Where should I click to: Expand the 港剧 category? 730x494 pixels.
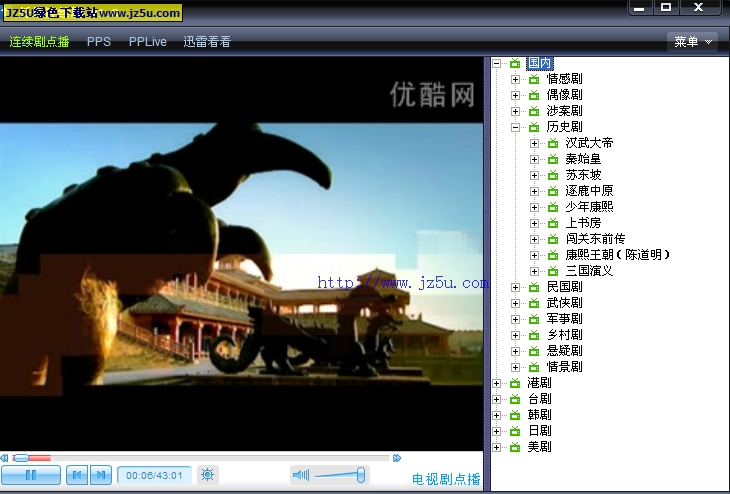(x=496, y=384)
